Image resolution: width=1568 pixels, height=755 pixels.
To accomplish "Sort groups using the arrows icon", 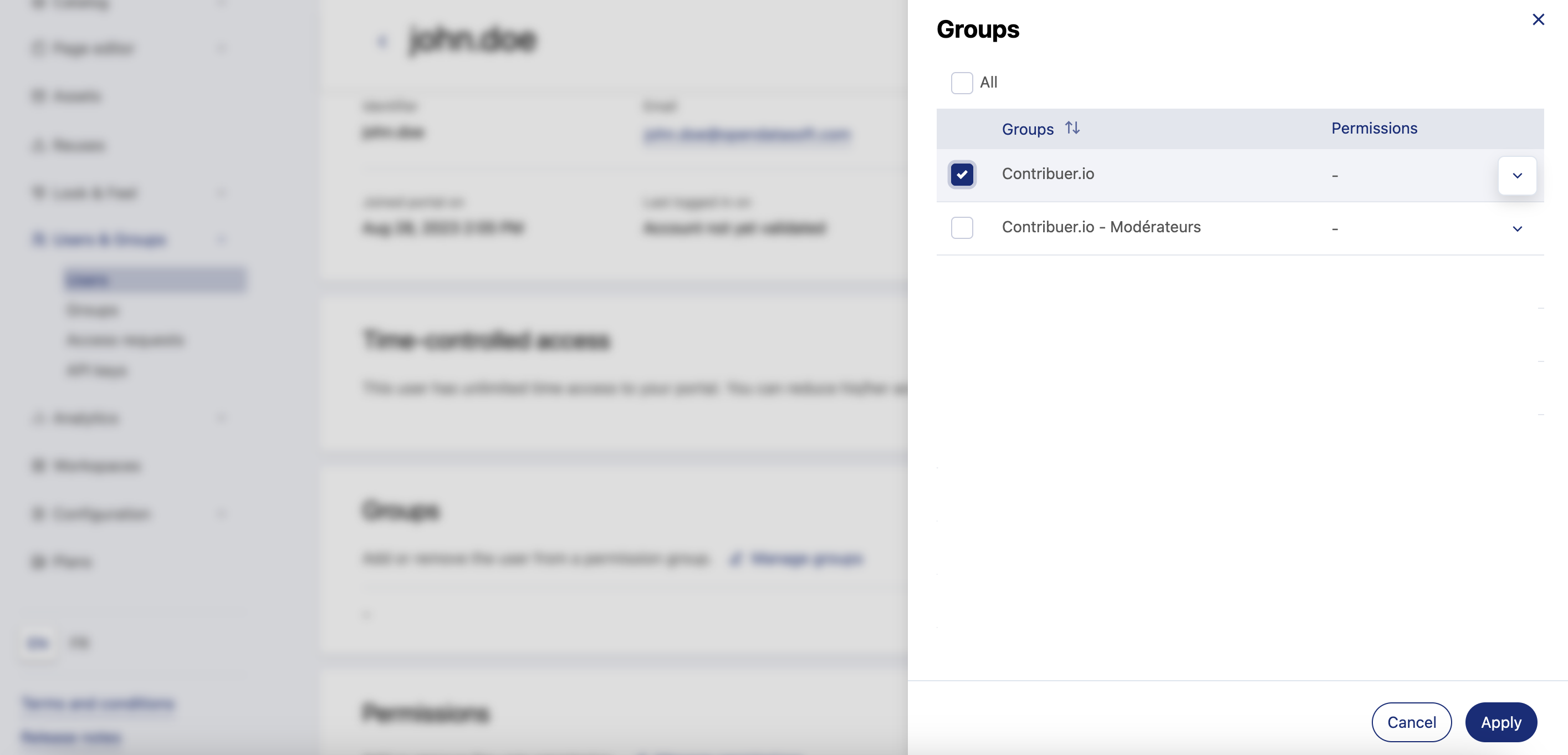I will (x=1072, y=129).
